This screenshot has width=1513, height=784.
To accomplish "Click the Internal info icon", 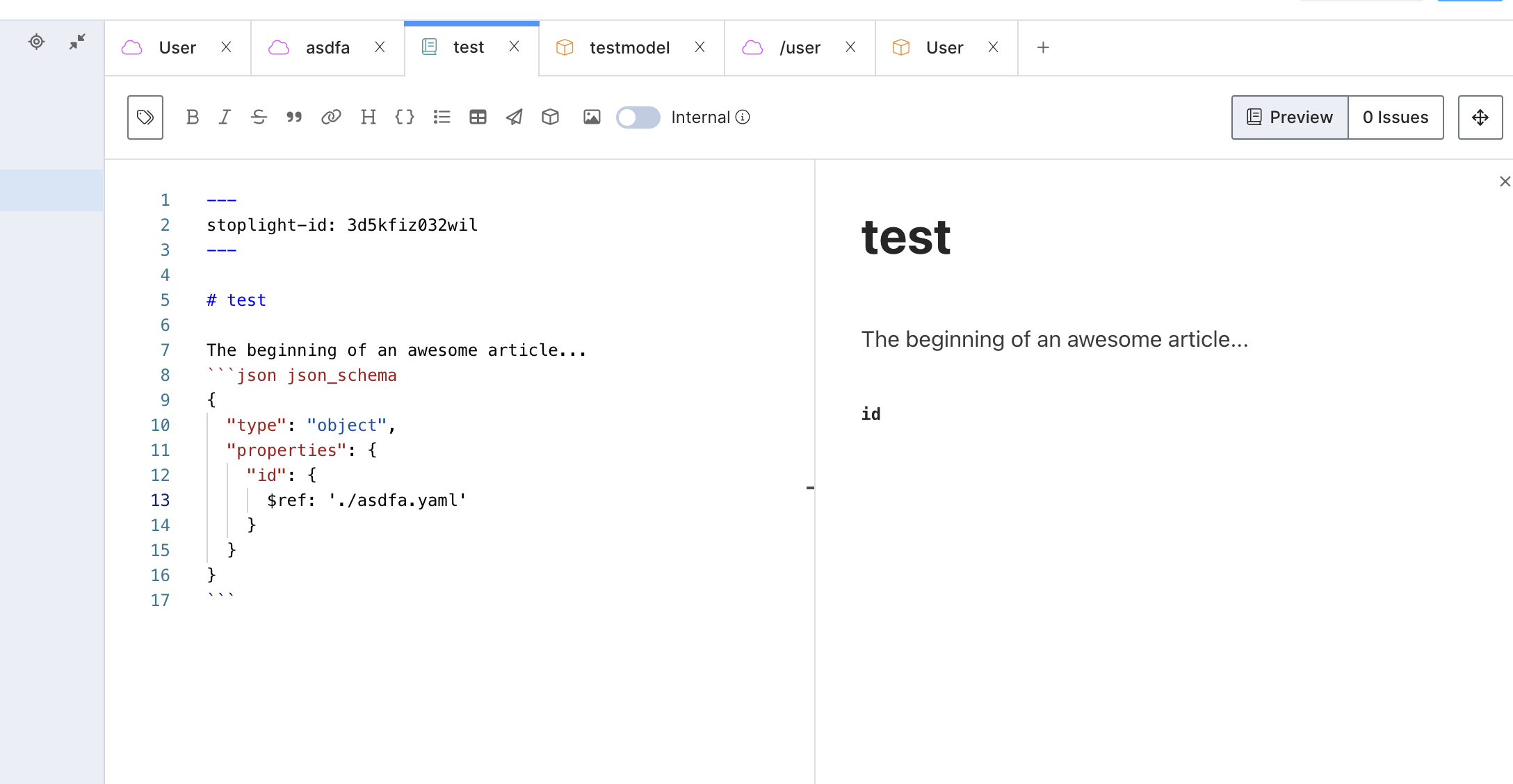I will [x=743, y=117].
